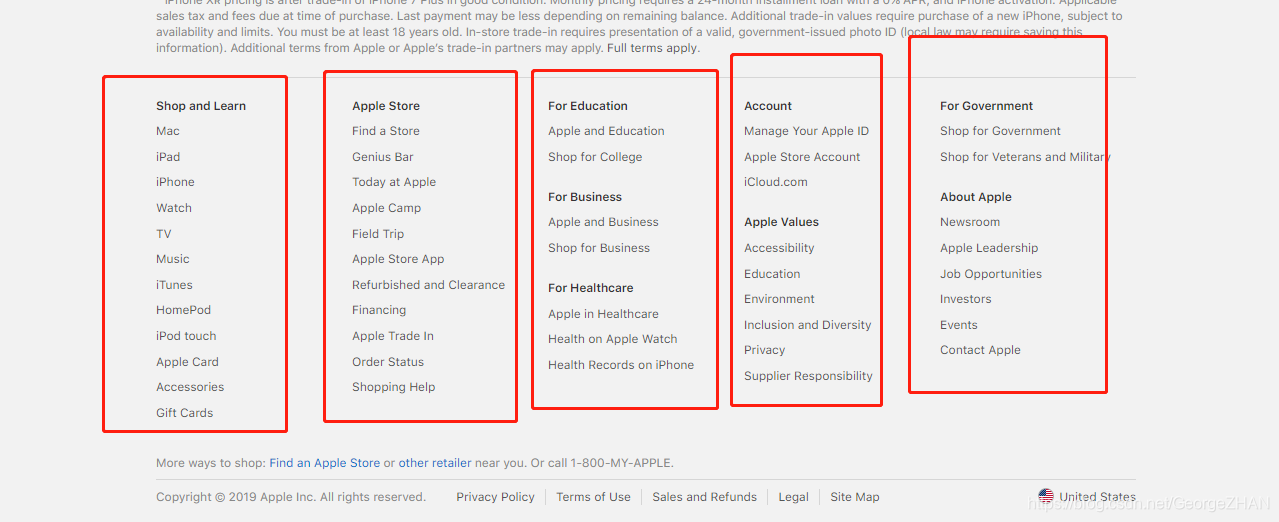The image size is (1279, 522).
Task: Open the Site Map link
Action: [x=855, y=497]
